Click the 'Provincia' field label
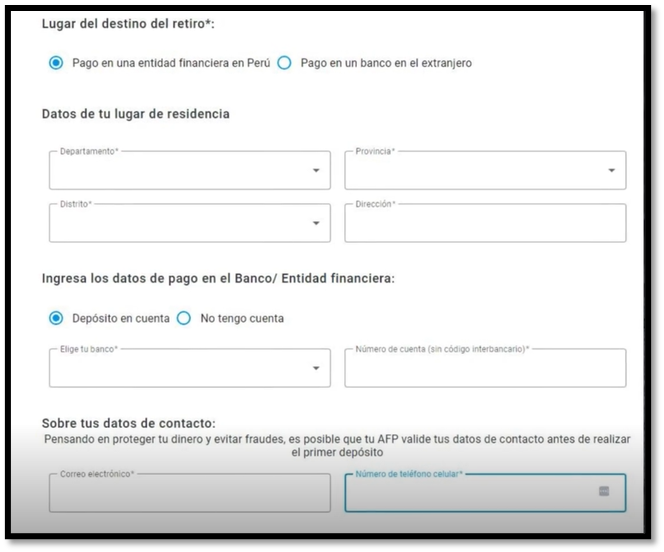 (x=375, y=151)
